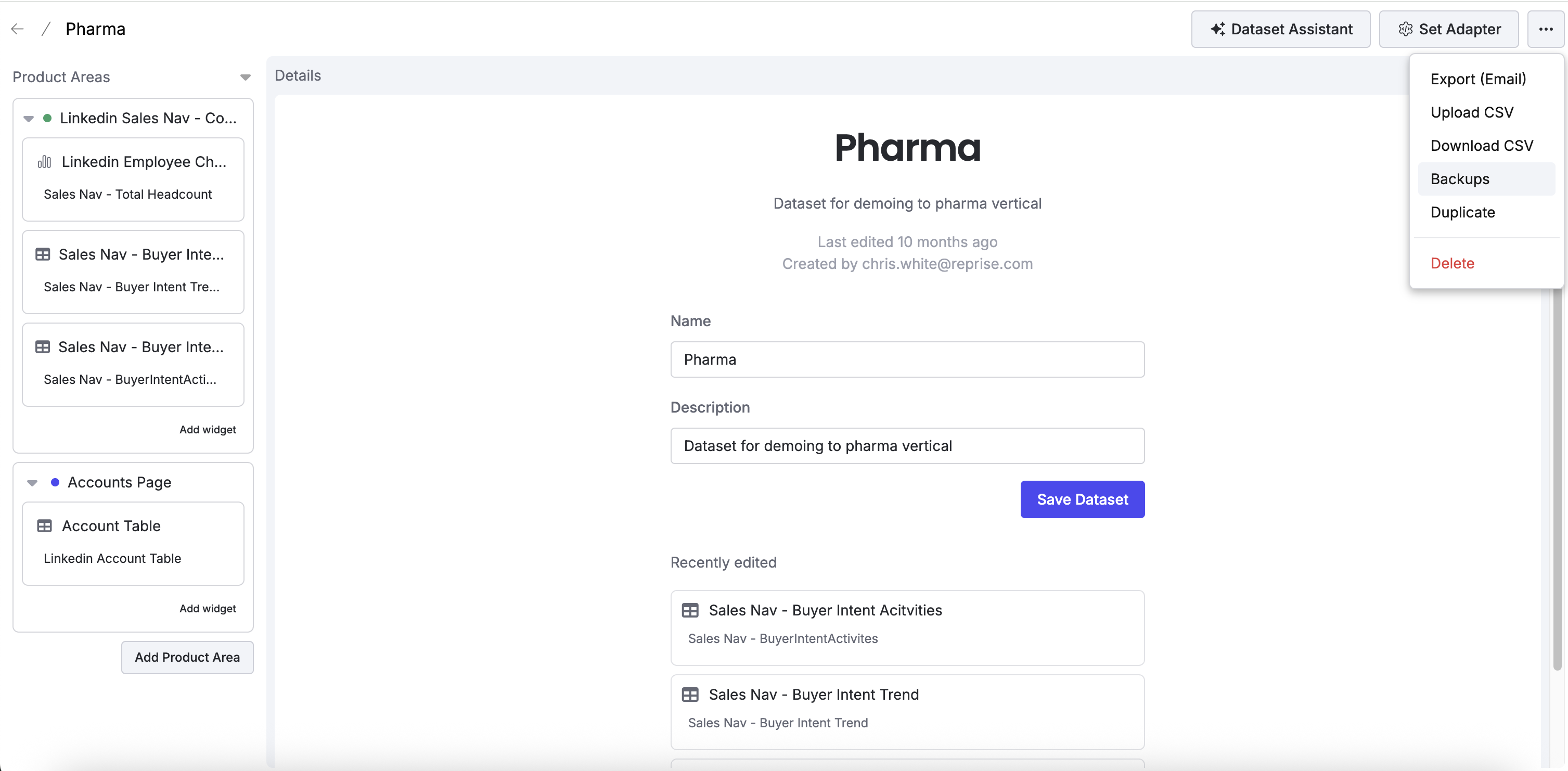Click Add widget under Accounts Page

208,609
